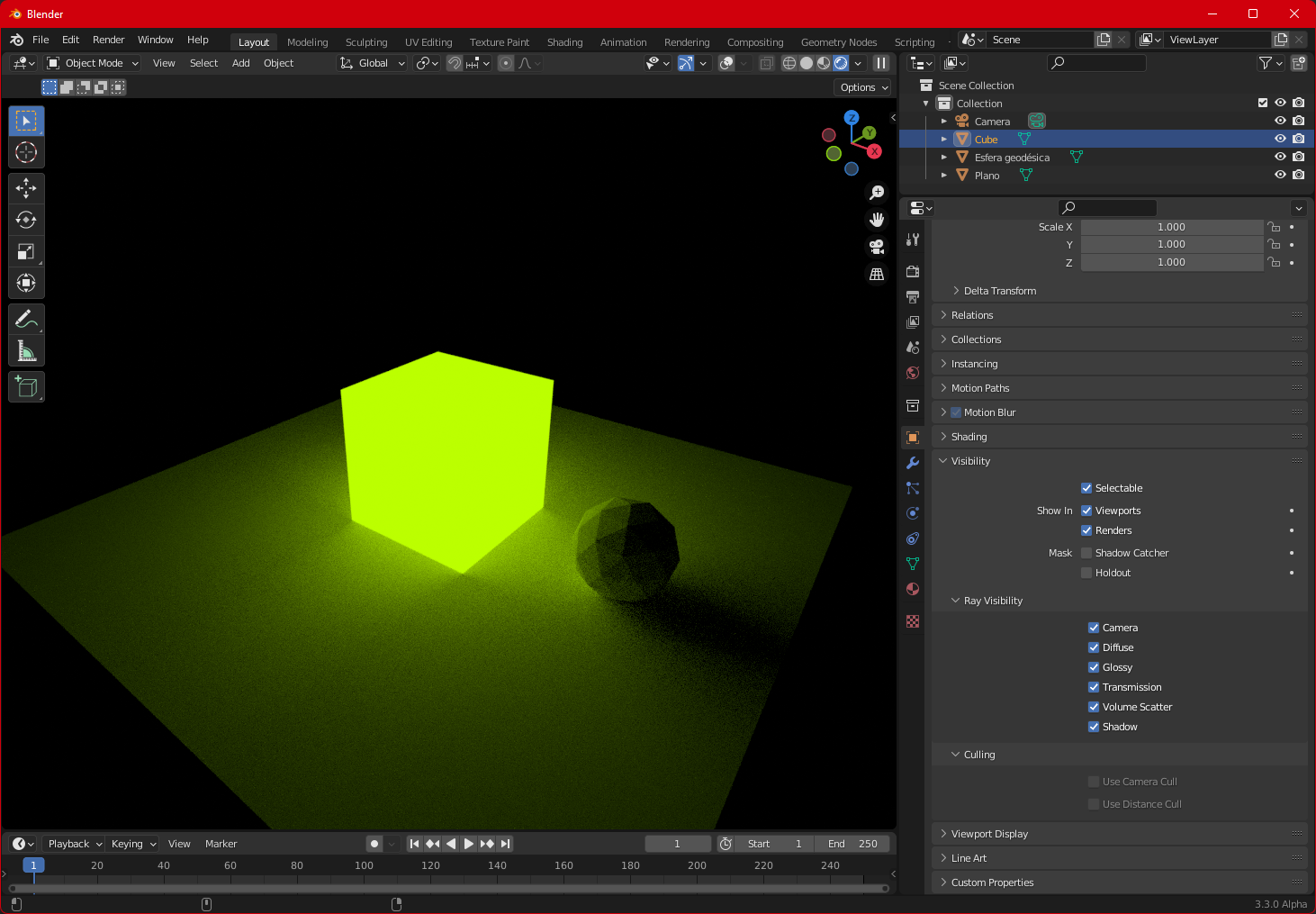
Task: Click the outliner search field
Action: (x=1096, y=63)
